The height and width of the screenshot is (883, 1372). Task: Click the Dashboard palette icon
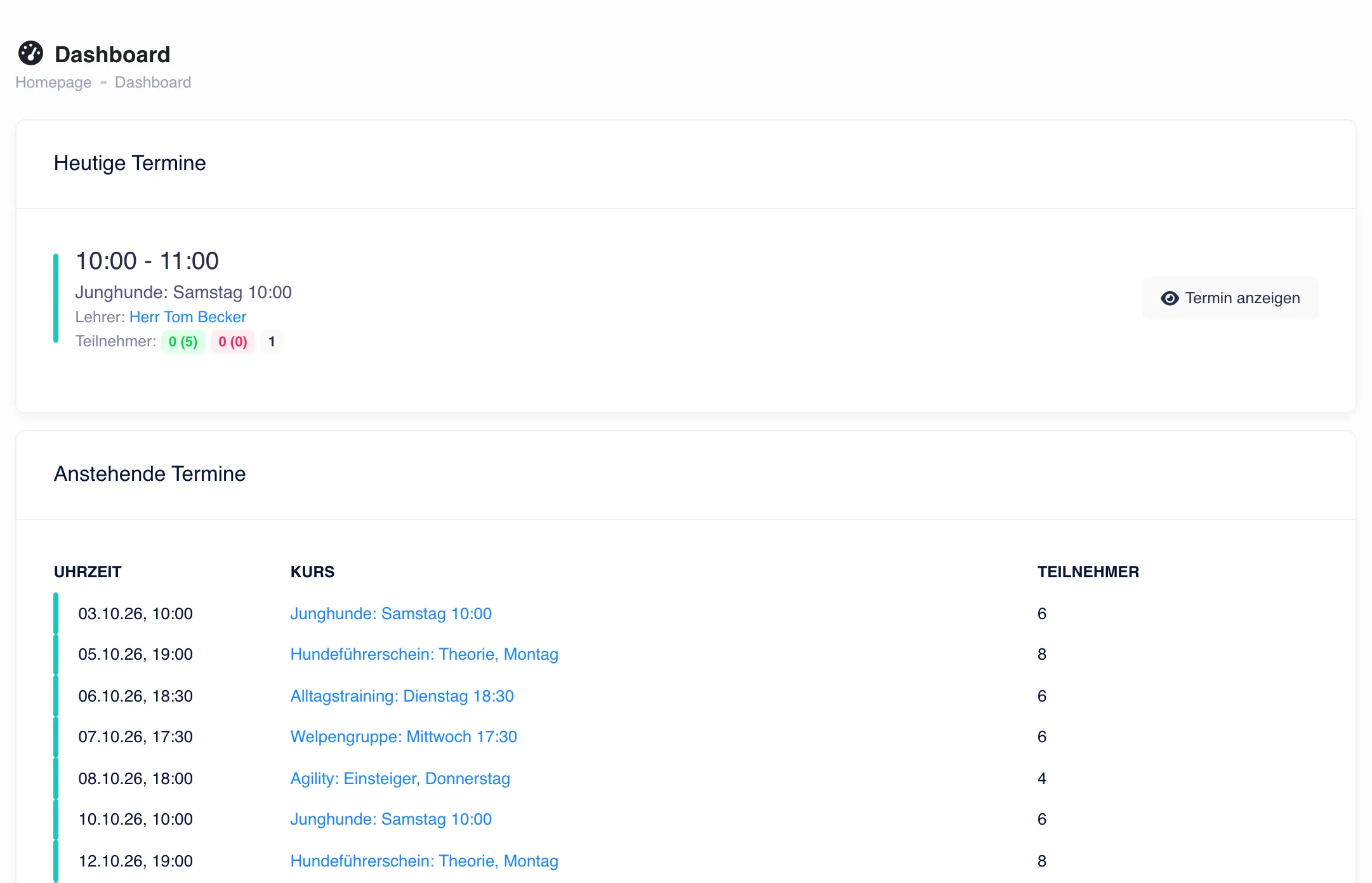tap(30, 53)
